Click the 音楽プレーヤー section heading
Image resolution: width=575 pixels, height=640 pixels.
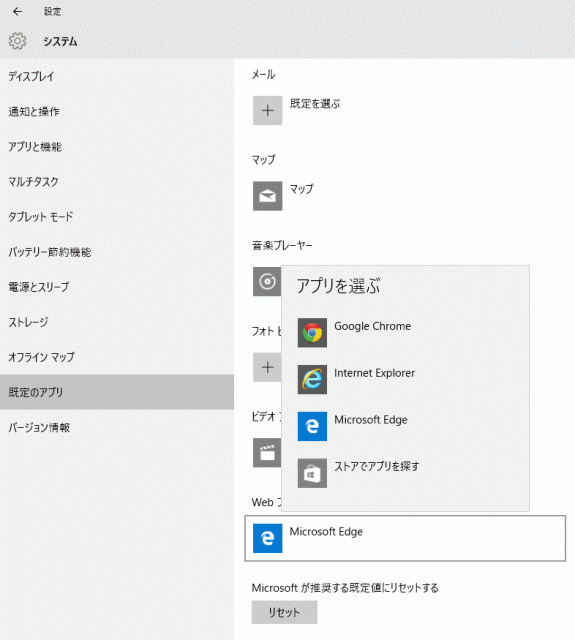click(282, 245)
